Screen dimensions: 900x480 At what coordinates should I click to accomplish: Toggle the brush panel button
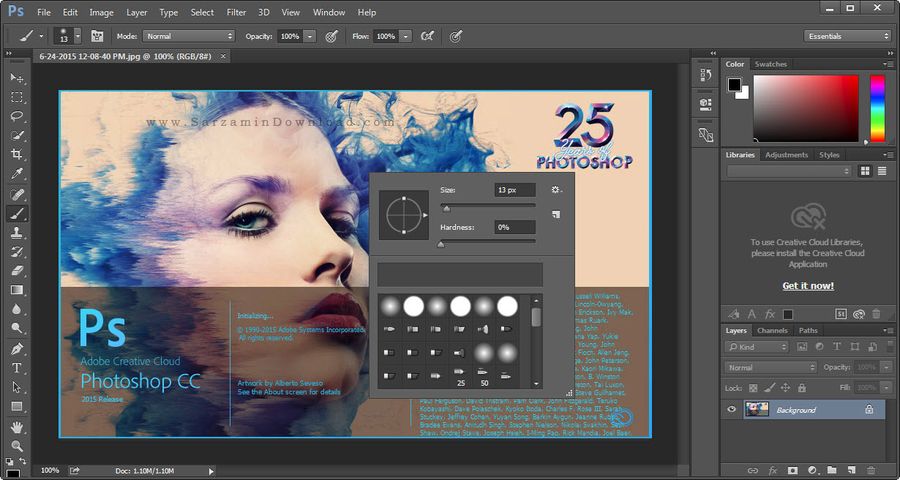click(x=97, y=36)
